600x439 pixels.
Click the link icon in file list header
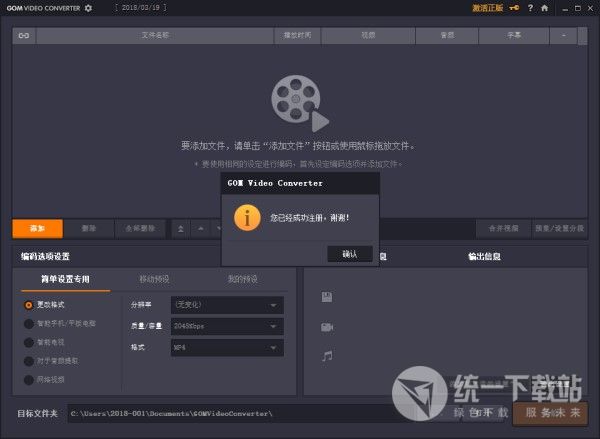point(23,35)
